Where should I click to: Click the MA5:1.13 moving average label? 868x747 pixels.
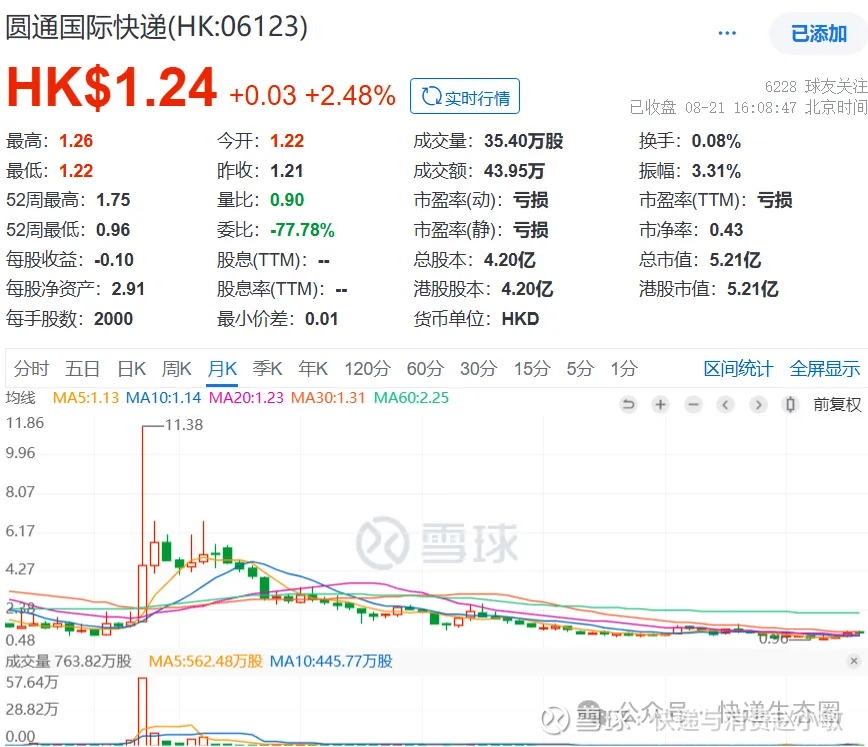(x=86, y=398)
